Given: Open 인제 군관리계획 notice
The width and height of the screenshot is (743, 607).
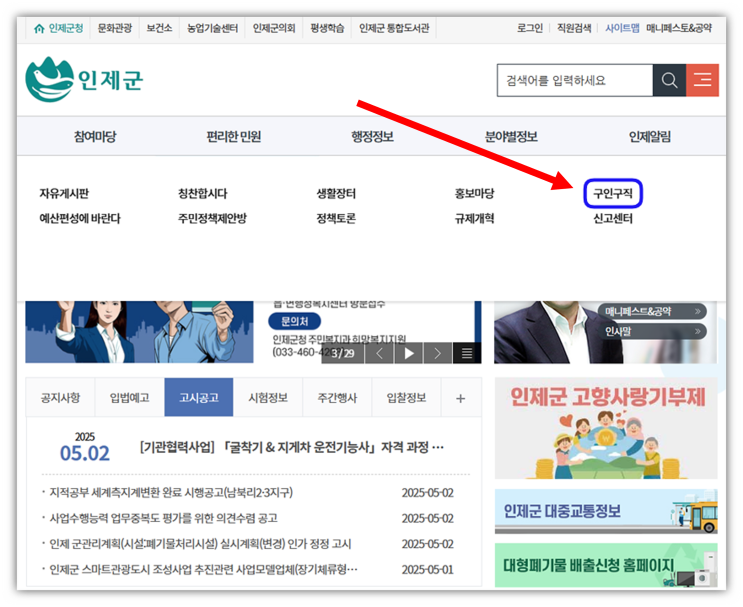Looking at the screenshot, I should click(200, 544).
